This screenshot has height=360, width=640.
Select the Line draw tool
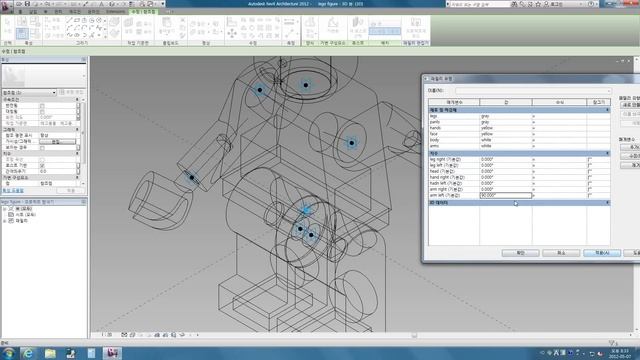[69, 20]
